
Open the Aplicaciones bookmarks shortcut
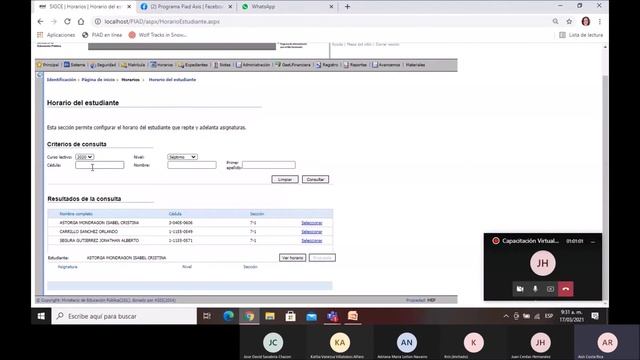pyautogui.click(x=56, y=35)
